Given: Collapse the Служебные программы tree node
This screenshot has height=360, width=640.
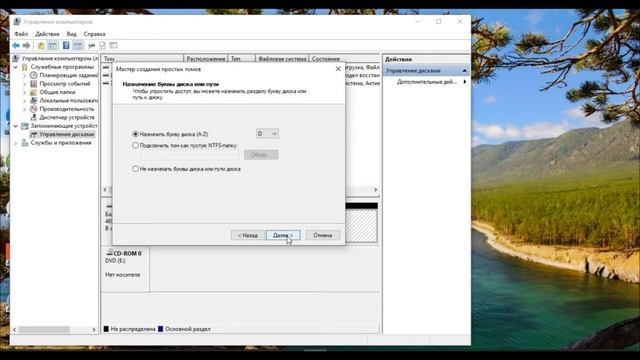Looking at the screenshot, I should click(16, 67).
